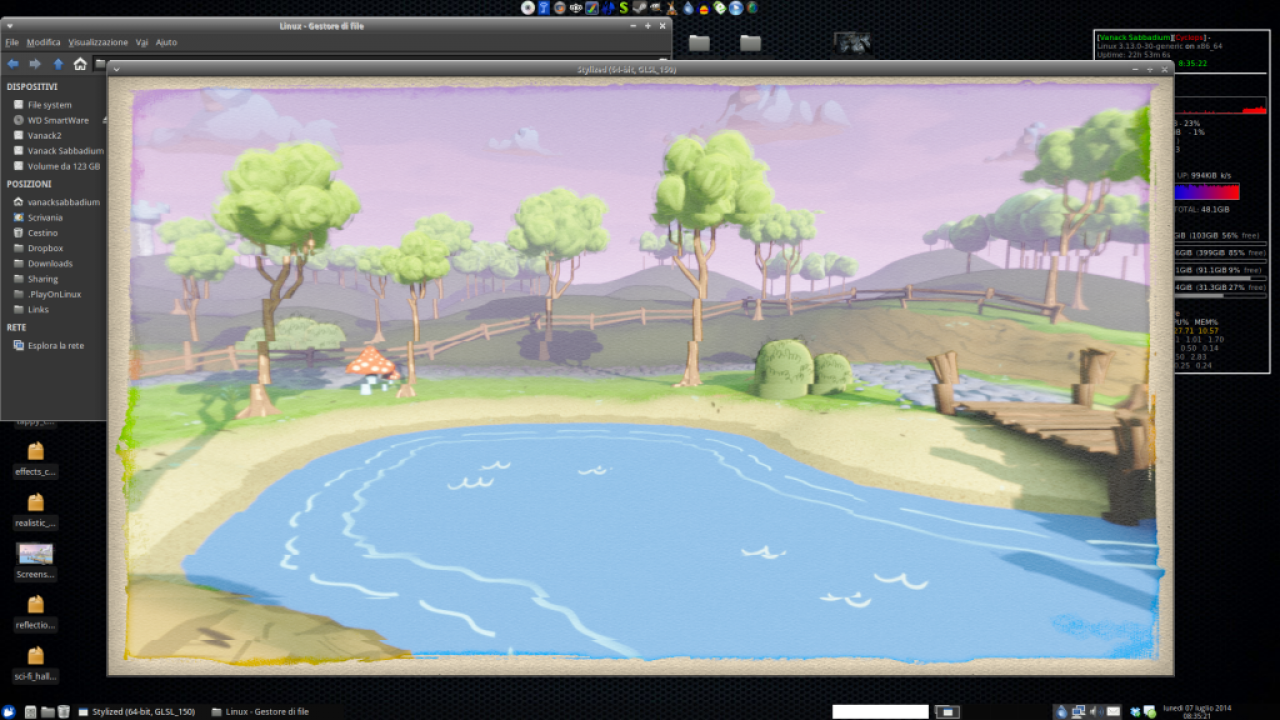Click the Dropbox tray icon
This screenshot has height=720, width=1280.
[x=1134, y=712]
